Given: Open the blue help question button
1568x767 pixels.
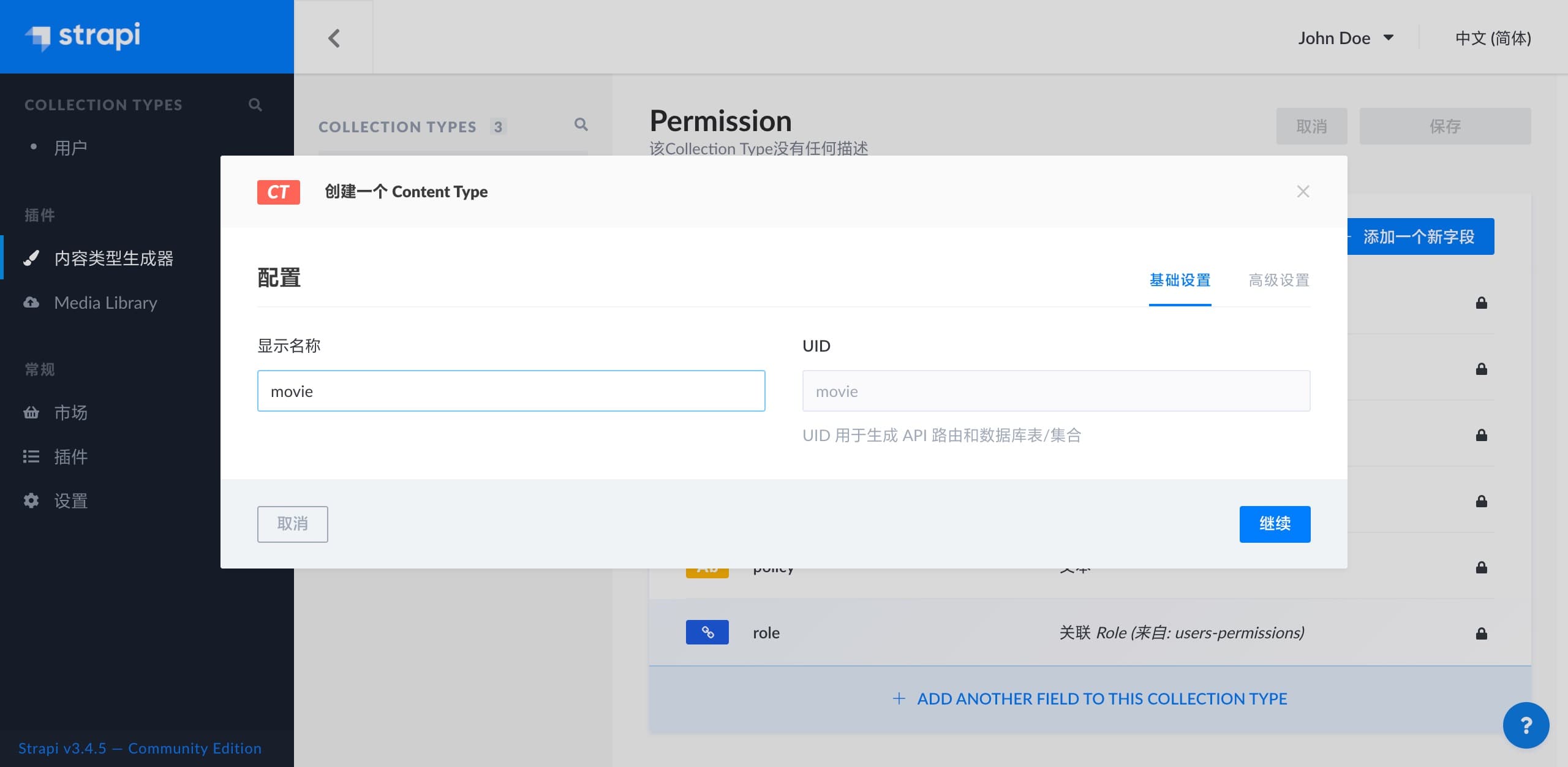Looking at the screenshot, I should click(x=1526, y=725).
